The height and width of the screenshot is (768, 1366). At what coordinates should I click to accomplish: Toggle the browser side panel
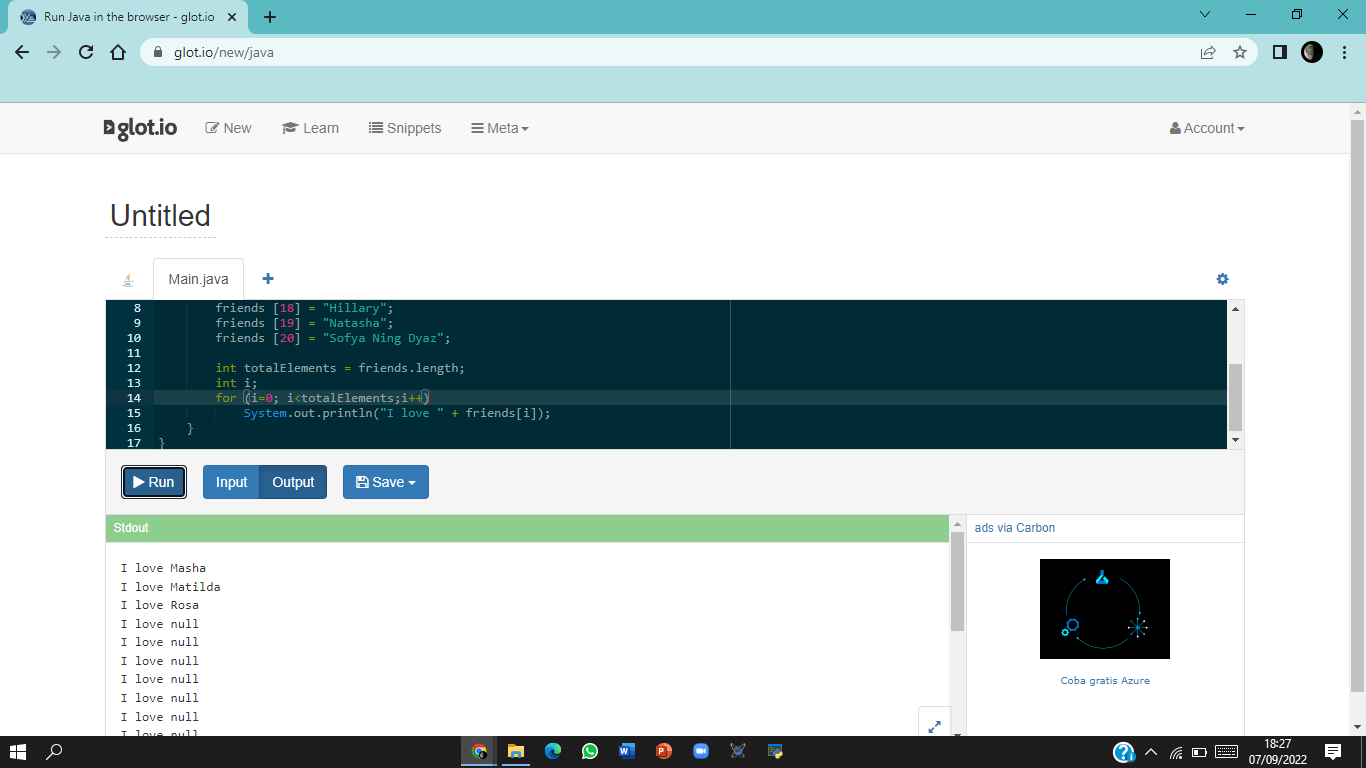click(1279, 52)
